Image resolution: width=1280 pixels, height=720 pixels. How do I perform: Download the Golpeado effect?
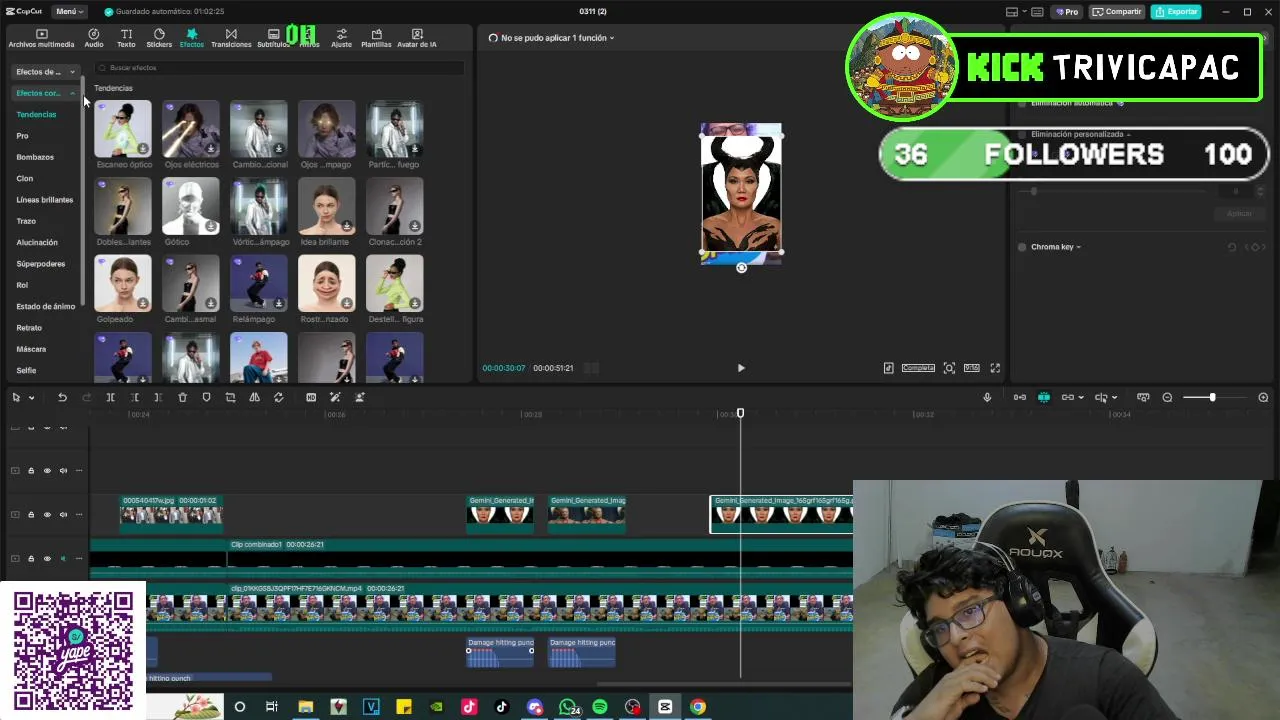[x=143, y=303]
